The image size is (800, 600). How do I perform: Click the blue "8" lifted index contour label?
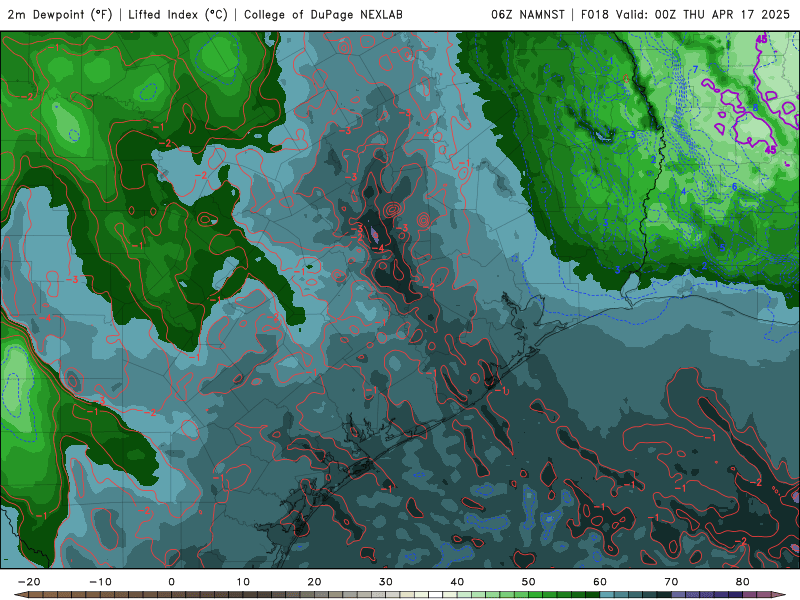click(x=756, y=108)
